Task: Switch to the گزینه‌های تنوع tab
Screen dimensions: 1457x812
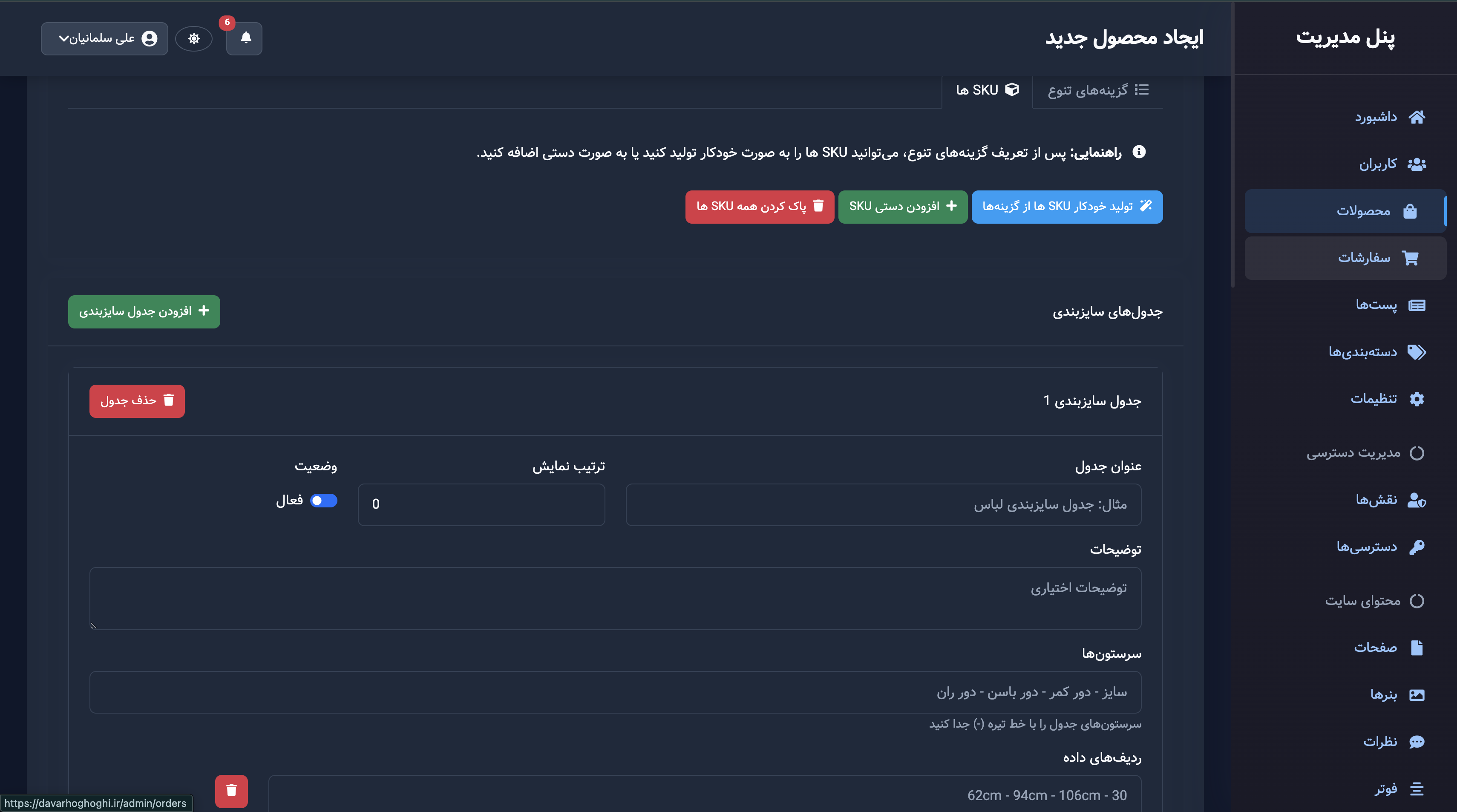Action: 1096,90
